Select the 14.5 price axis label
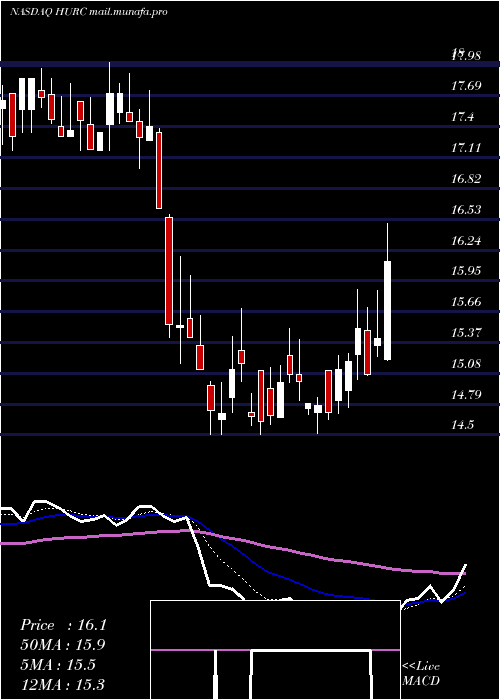Screen dimensions: 500x700 463,425
